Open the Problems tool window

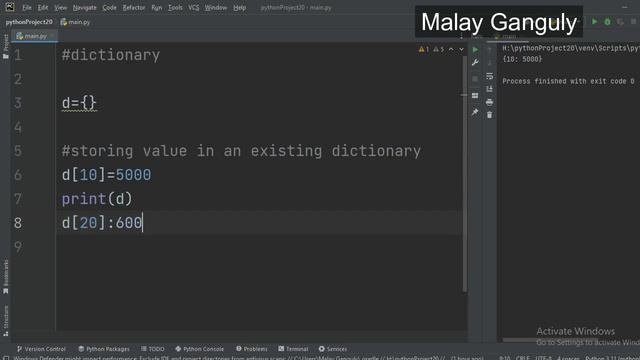click(x=252, y=349)
